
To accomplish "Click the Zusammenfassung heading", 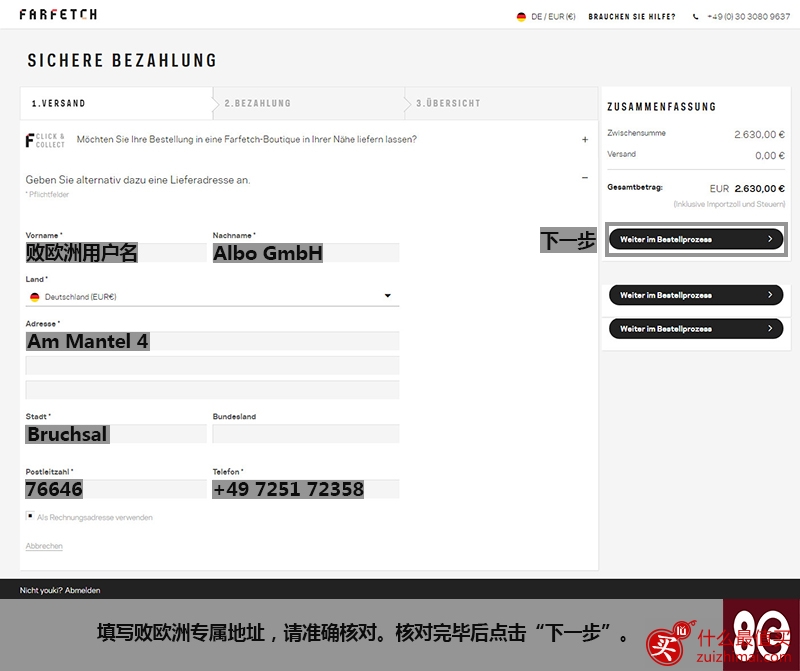I will tap(661, 107).
